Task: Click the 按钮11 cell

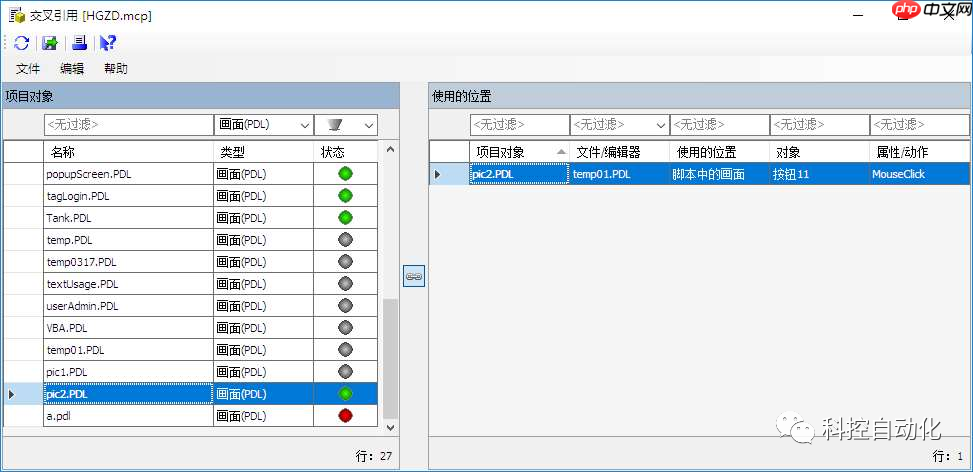Action: [820, 174]
